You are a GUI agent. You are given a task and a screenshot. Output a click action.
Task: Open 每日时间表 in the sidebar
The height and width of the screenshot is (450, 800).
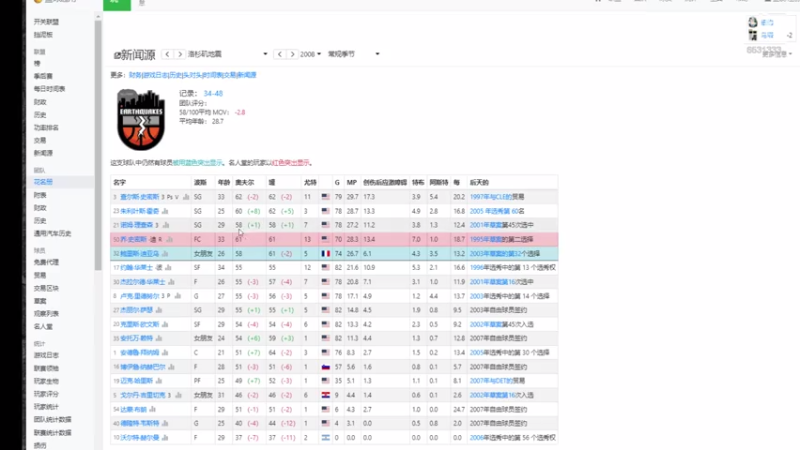[x=49, y=89]
